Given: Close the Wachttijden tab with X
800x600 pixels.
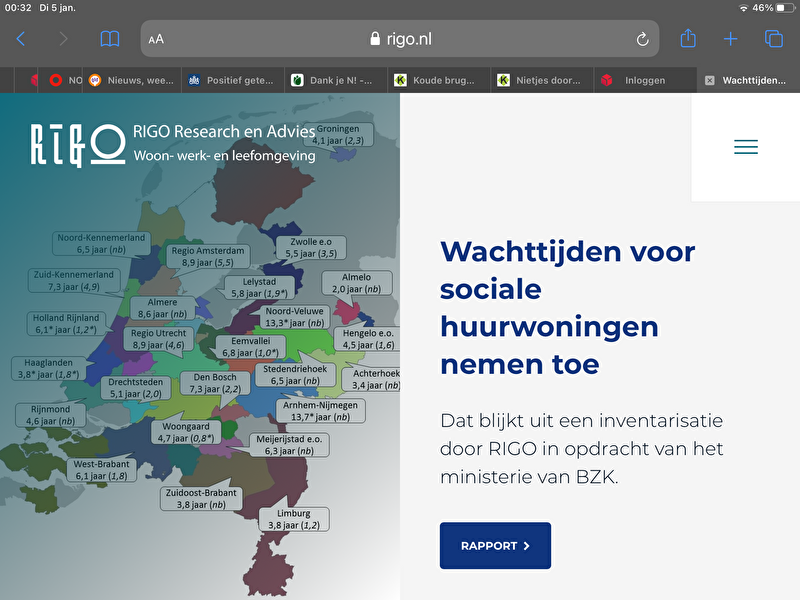Looking at the screenshot, I should [x=710, y=80].
